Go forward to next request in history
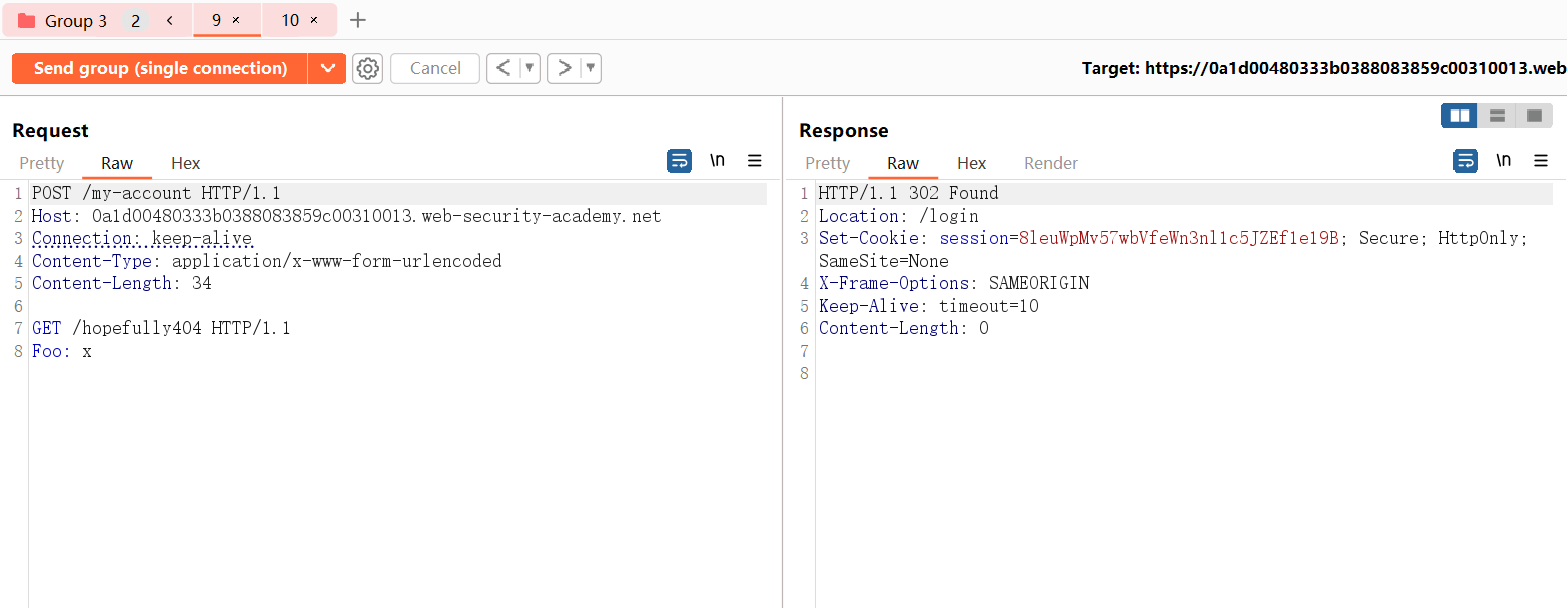The width and height of the screenshot is (1567, 608). tap(565, 68)
